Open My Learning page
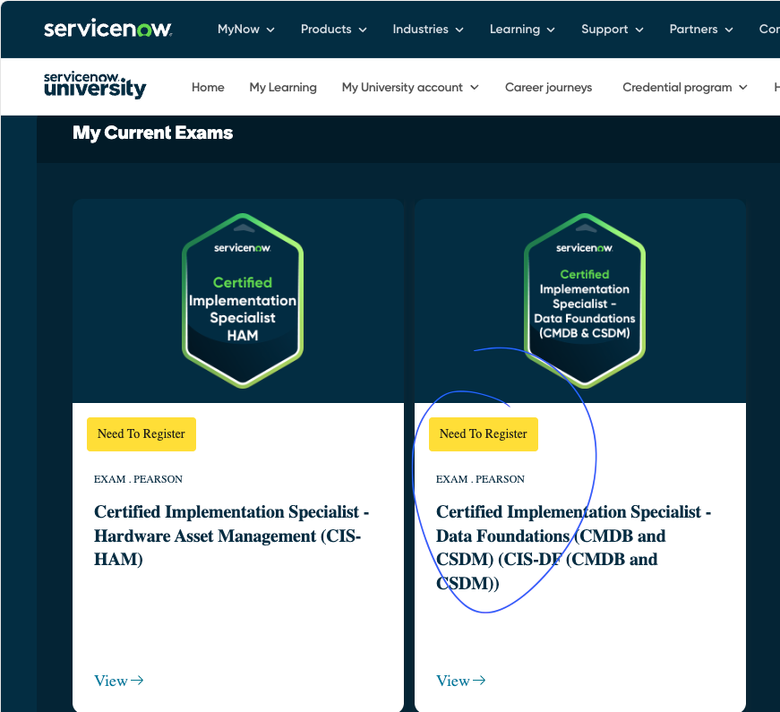 [283, 87]
